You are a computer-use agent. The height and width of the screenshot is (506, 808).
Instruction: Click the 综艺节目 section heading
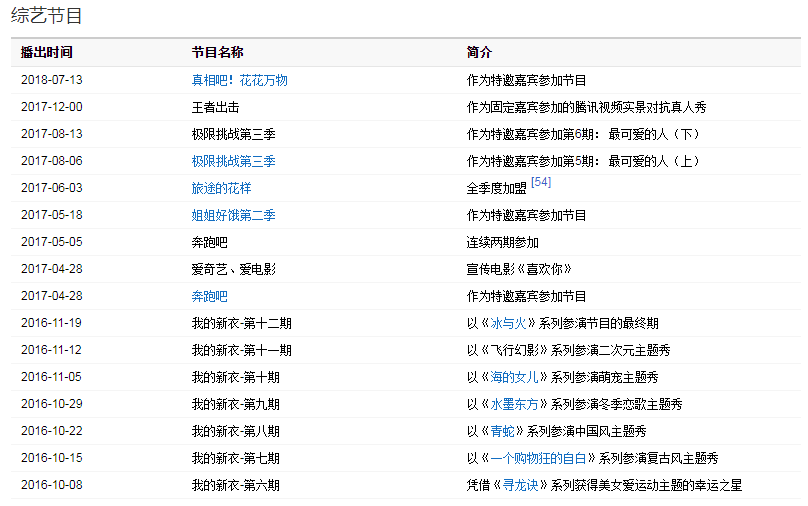click(x=47, y=16)
